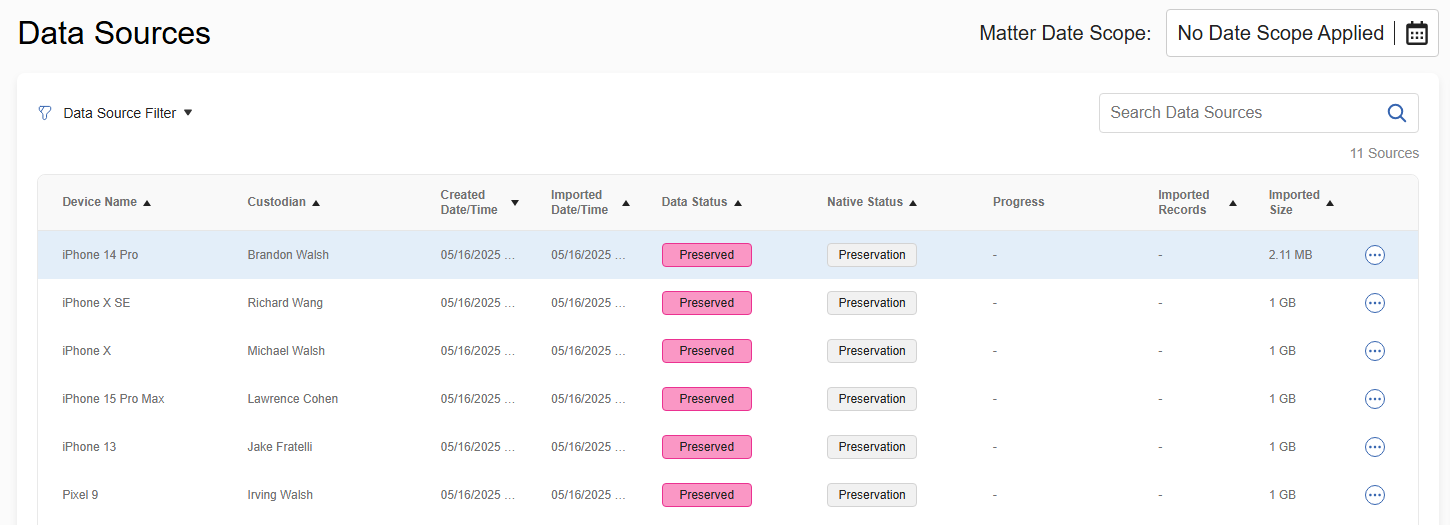Screen dimensions: 1450x525
Task: Click the 2.11 MB imported size value
Action: [x=1290, y=255]
